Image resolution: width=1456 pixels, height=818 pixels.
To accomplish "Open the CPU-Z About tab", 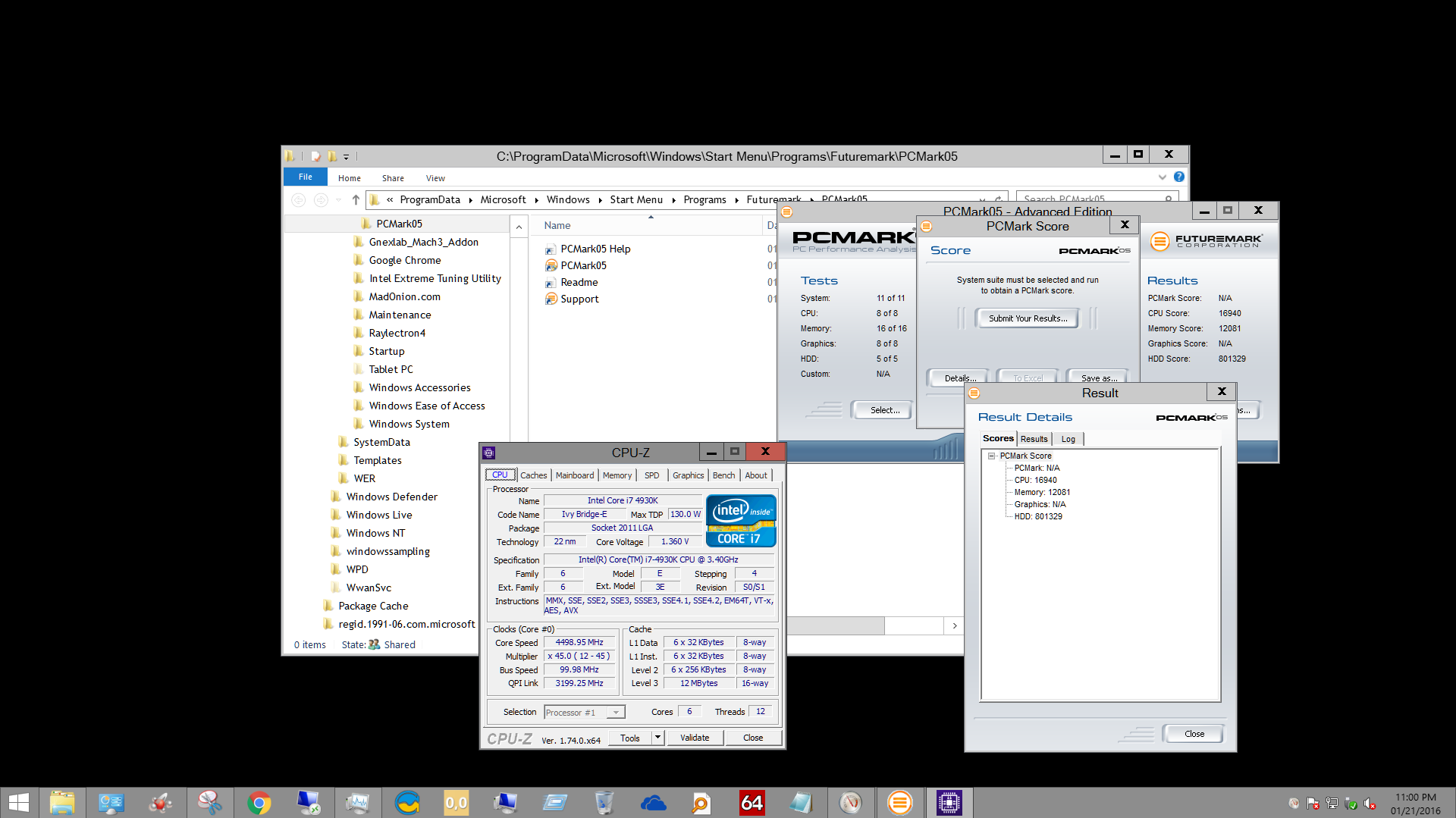I will pos(755,475).
